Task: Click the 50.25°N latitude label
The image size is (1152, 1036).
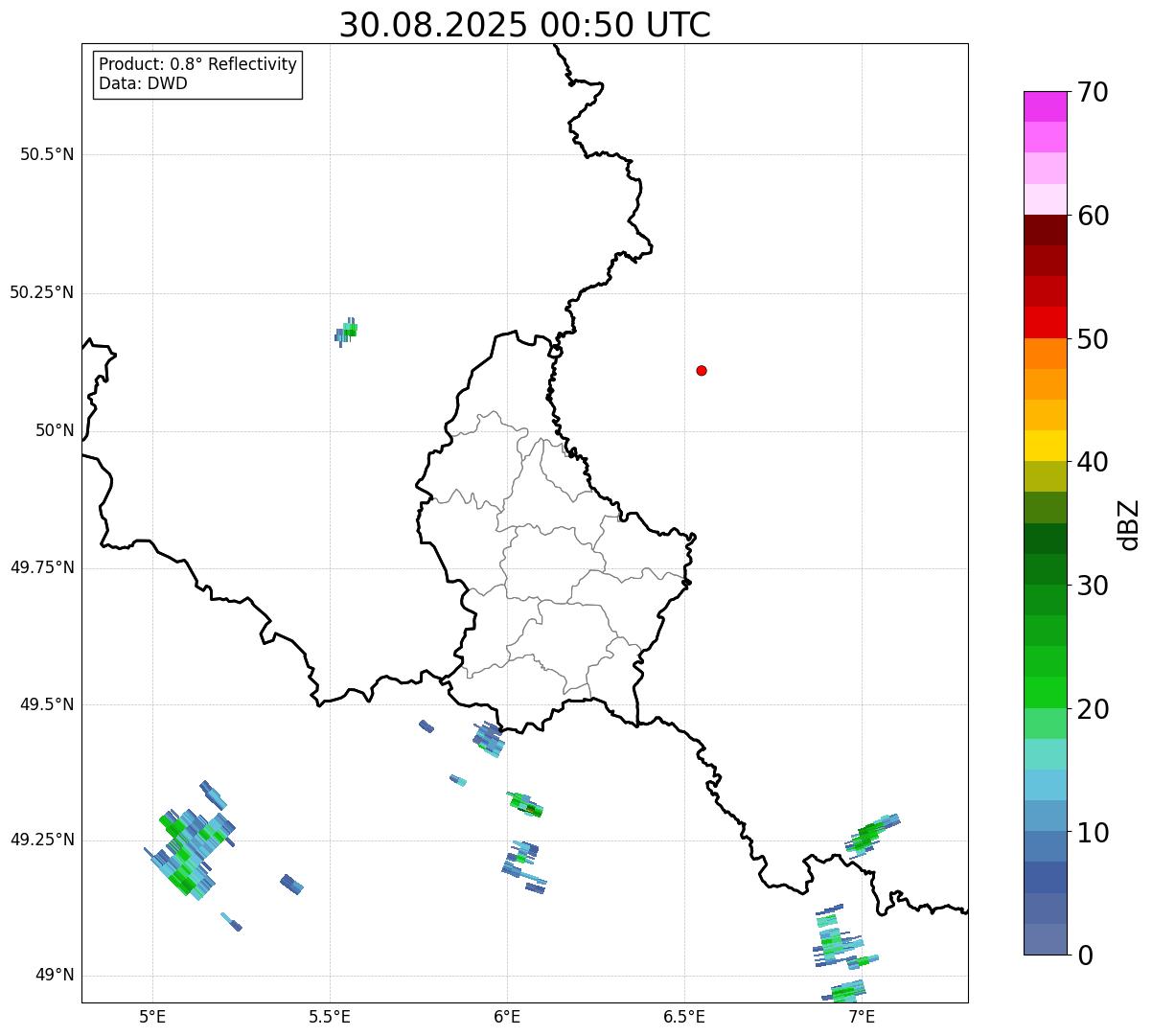Action: tap(42, 292)
